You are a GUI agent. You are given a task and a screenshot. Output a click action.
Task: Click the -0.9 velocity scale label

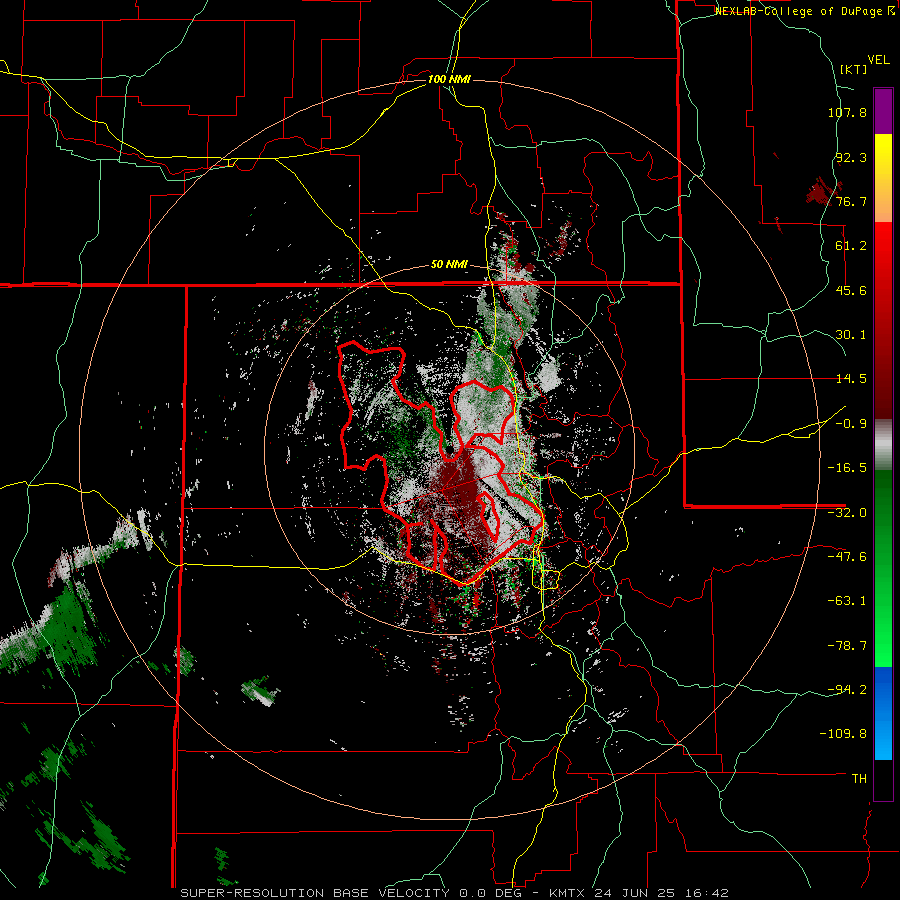(851, 424)
